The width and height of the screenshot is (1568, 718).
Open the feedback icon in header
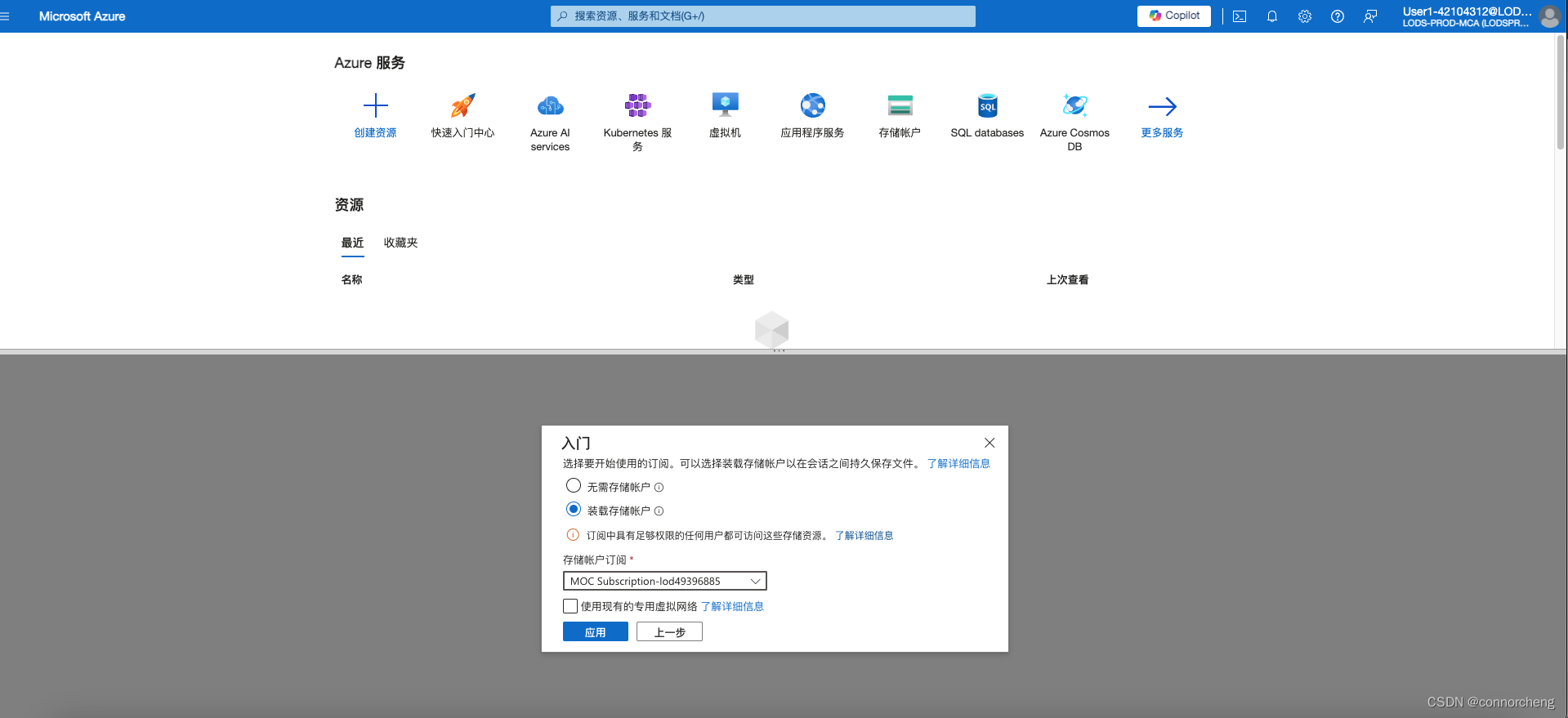pyautogui.click(x=1370, y=16)
